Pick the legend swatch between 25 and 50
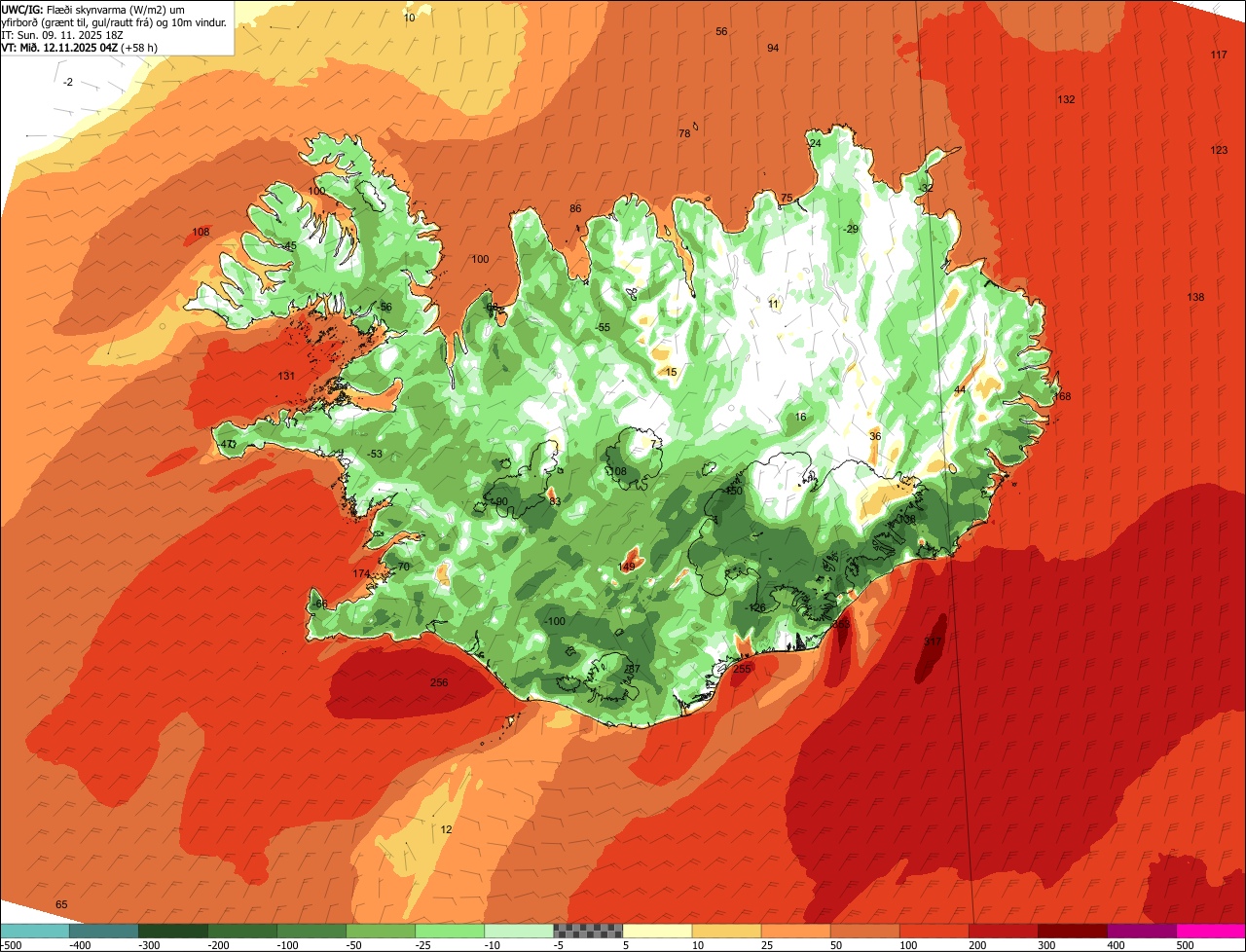 pos(795,931)
